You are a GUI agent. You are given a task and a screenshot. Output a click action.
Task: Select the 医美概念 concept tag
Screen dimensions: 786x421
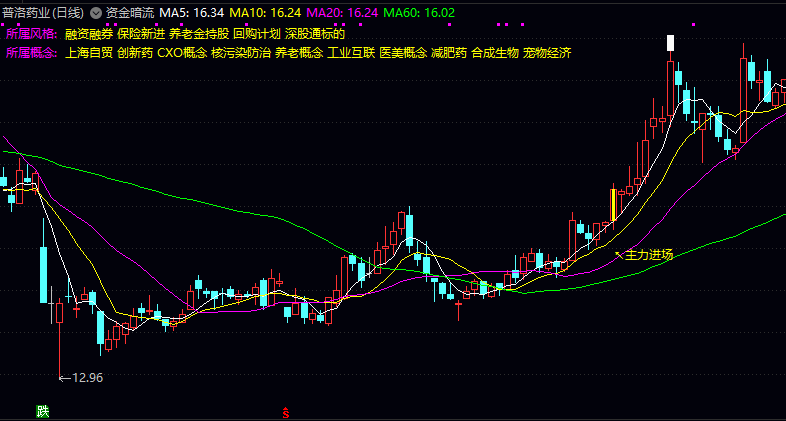point(404,53)
